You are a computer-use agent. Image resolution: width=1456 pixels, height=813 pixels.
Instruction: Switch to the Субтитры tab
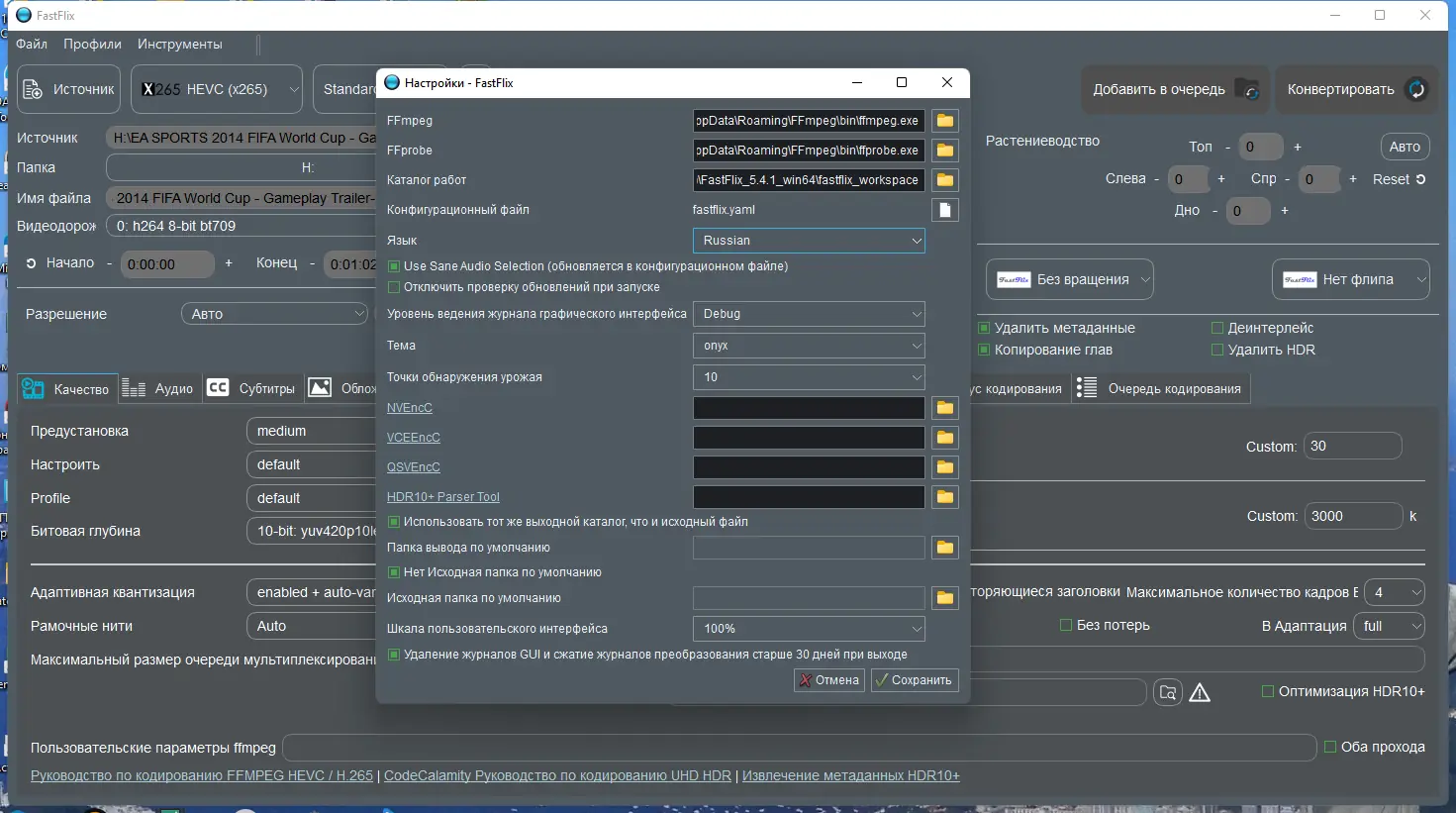251,389
